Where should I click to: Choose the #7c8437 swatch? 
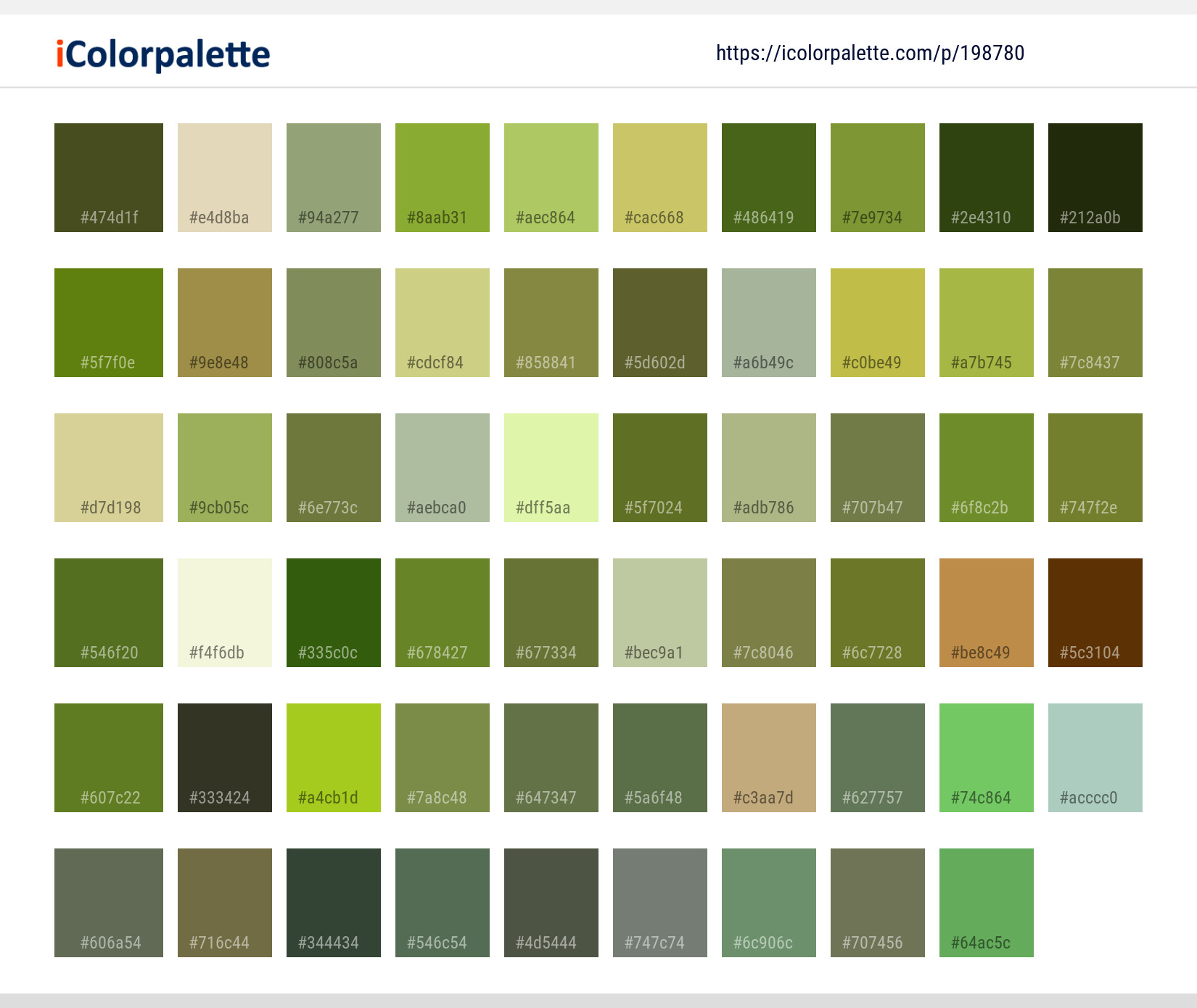(x=1095, y=323)
